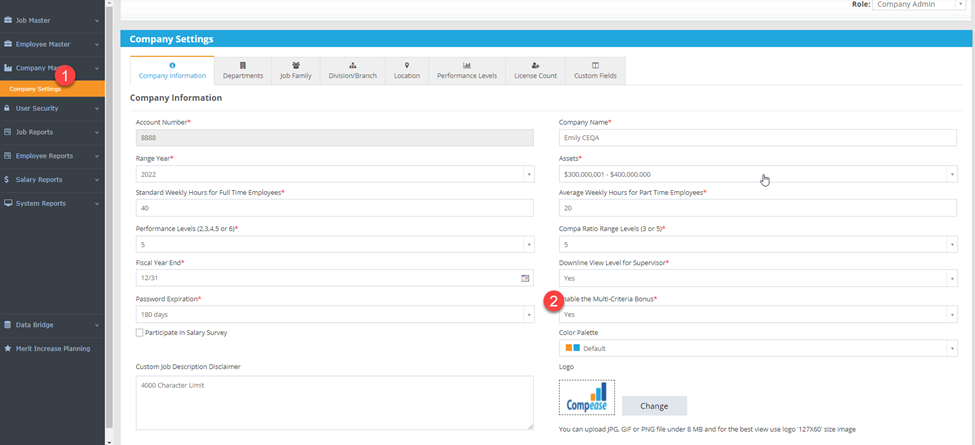Open the Role dropdown
Image resolution: width=975 pixels, height=445 pixels.
click(918, 4)
